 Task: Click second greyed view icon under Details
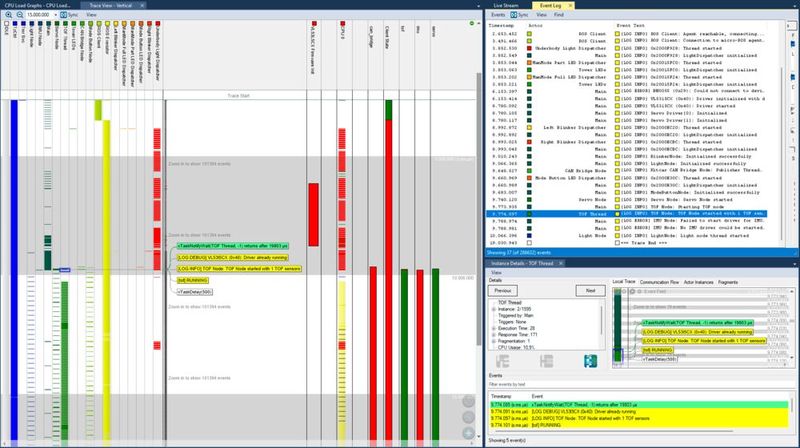pyautogui.click(x=546, y=361)
